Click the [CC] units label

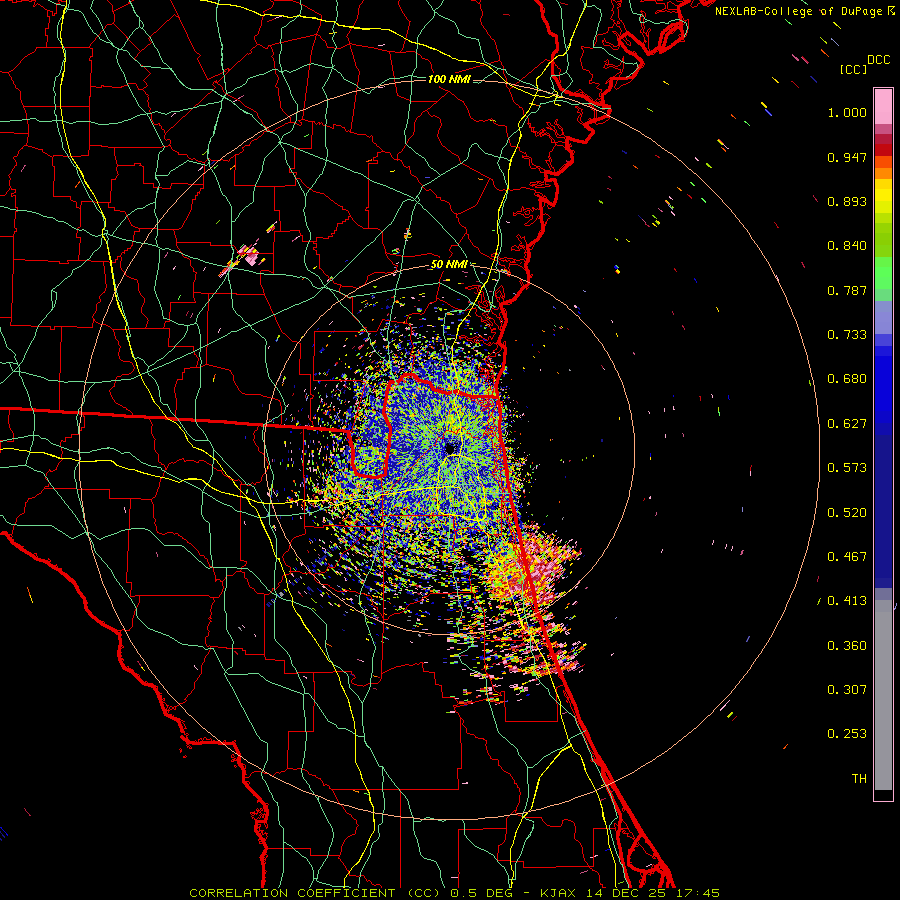(853, 69)
